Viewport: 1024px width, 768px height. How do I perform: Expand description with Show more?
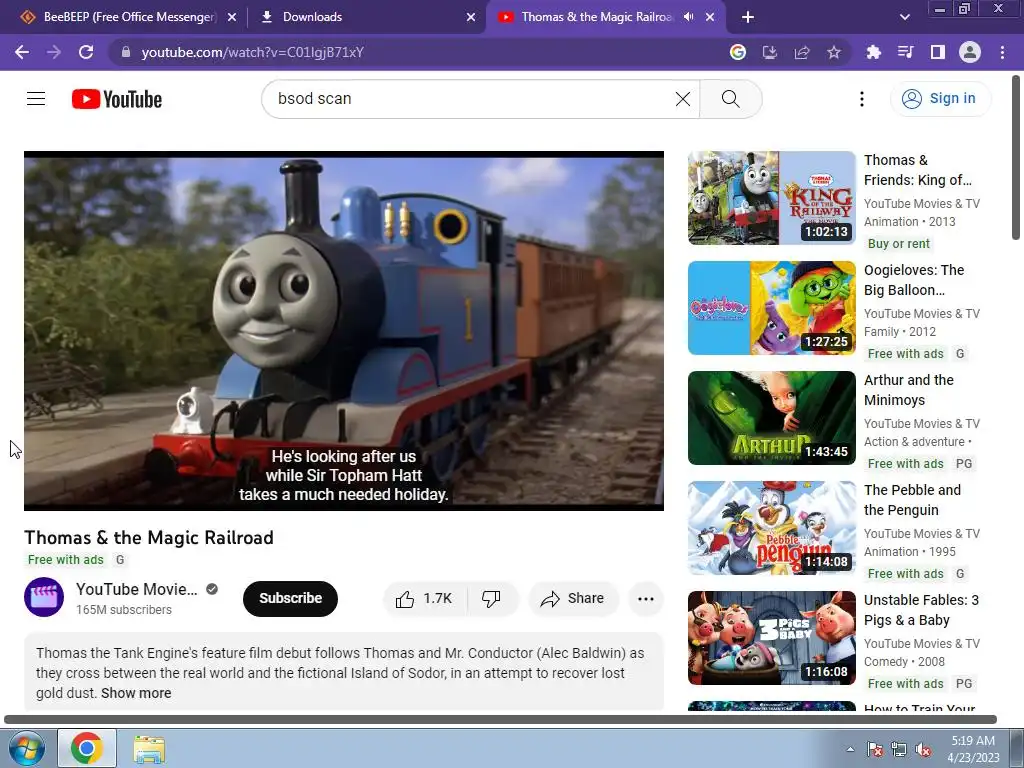[136, 693]
